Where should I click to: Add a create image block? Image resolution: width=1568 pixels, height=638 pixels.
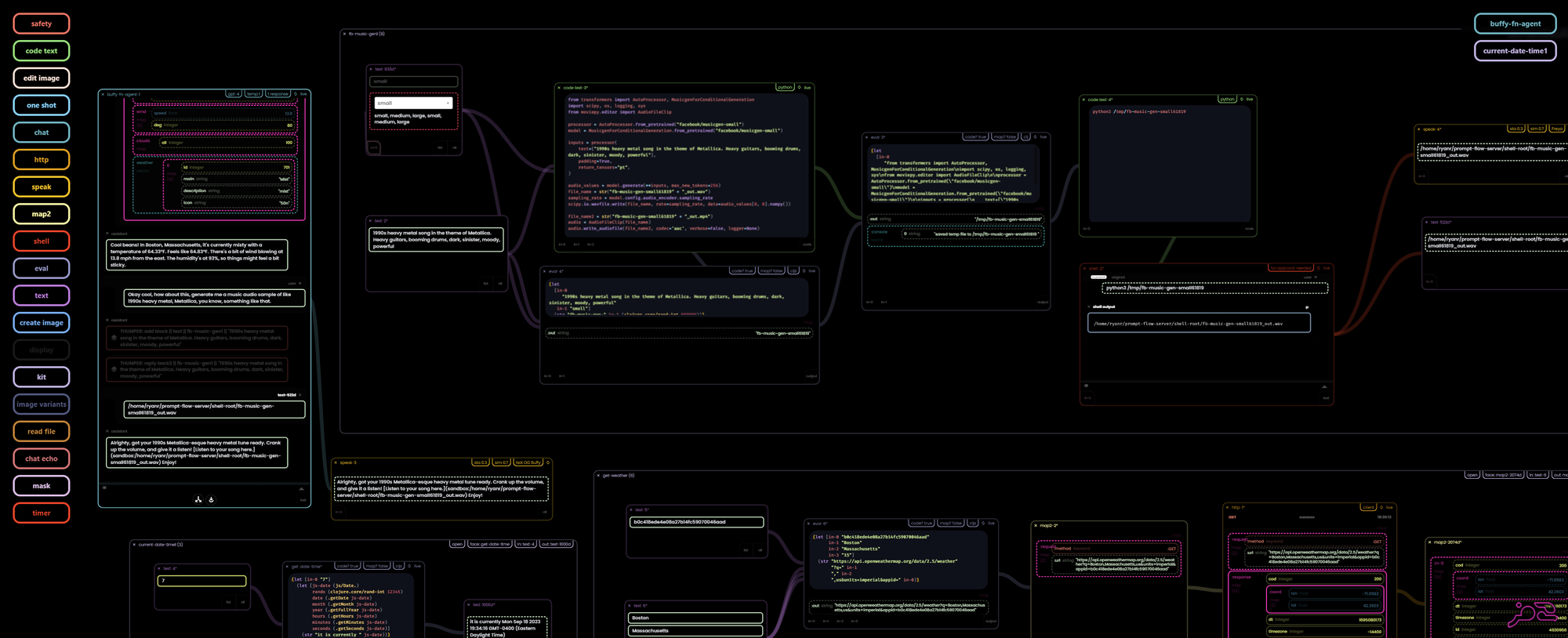click(42, 323)
